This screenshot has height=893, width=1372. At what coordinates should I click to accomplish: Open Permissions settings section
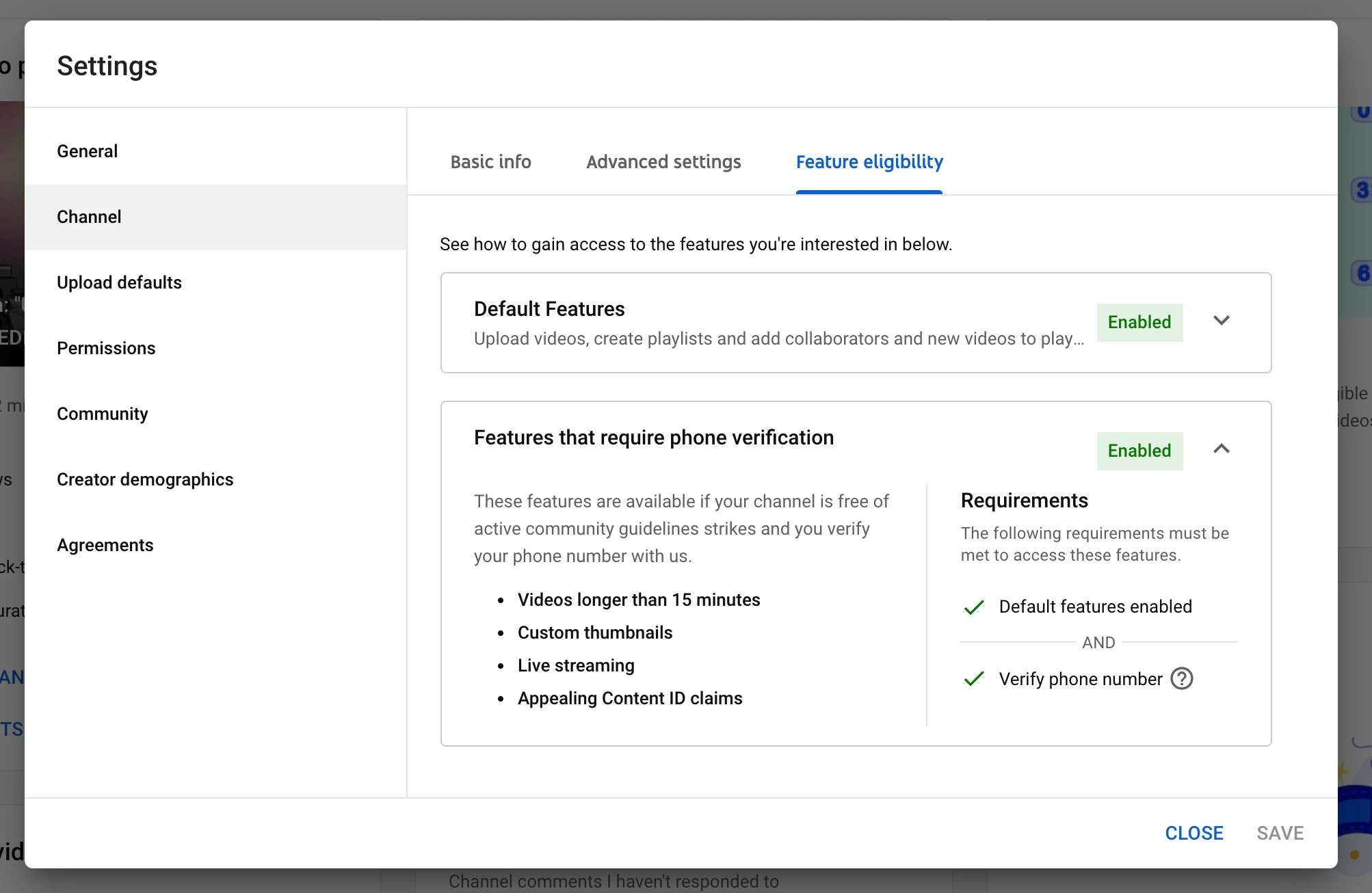106,348
